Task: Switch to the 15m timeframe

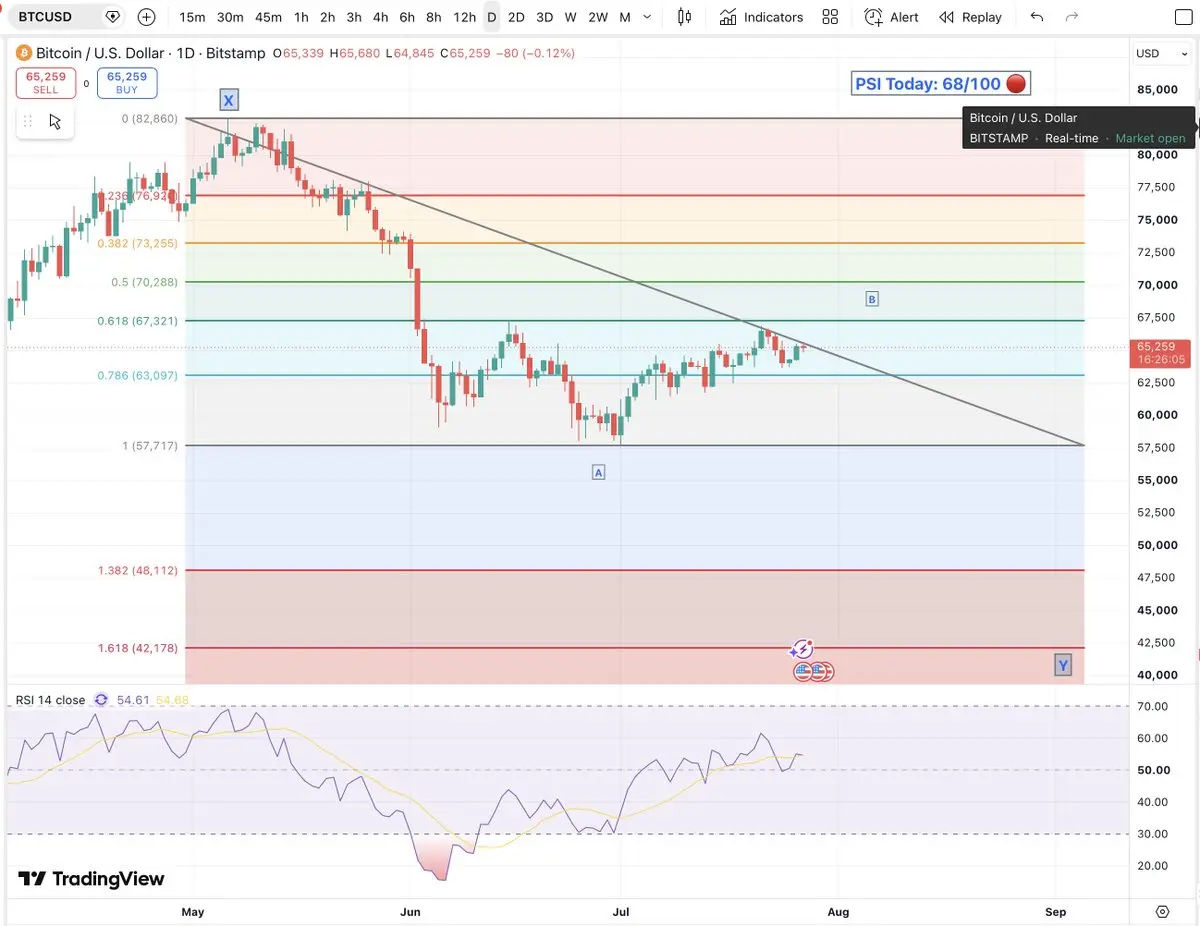Action: pos(192,17)
